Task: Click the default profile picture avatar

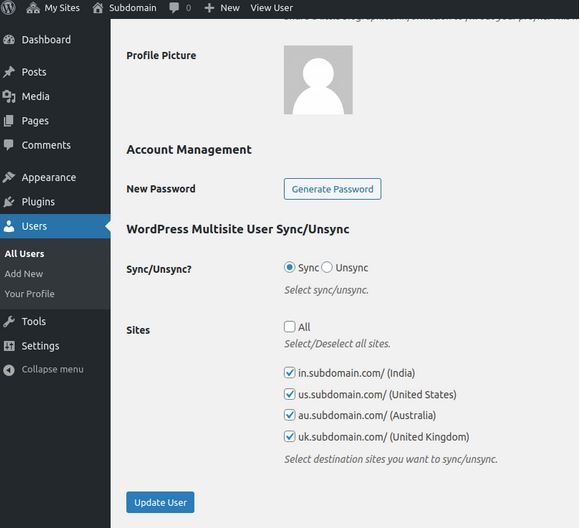Action: (x=318, y=80)
